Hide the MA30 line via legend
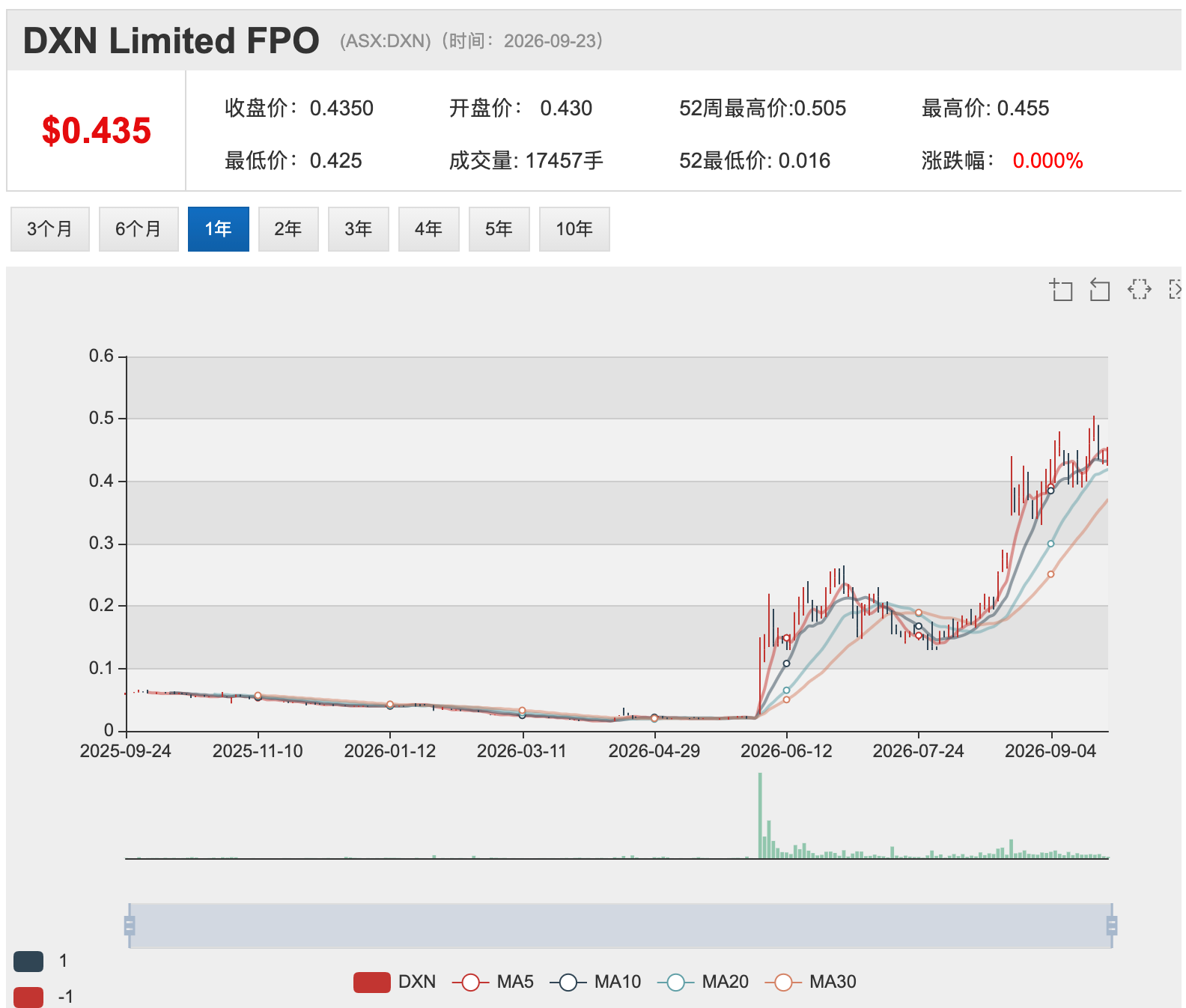 (x=811, y=982)
